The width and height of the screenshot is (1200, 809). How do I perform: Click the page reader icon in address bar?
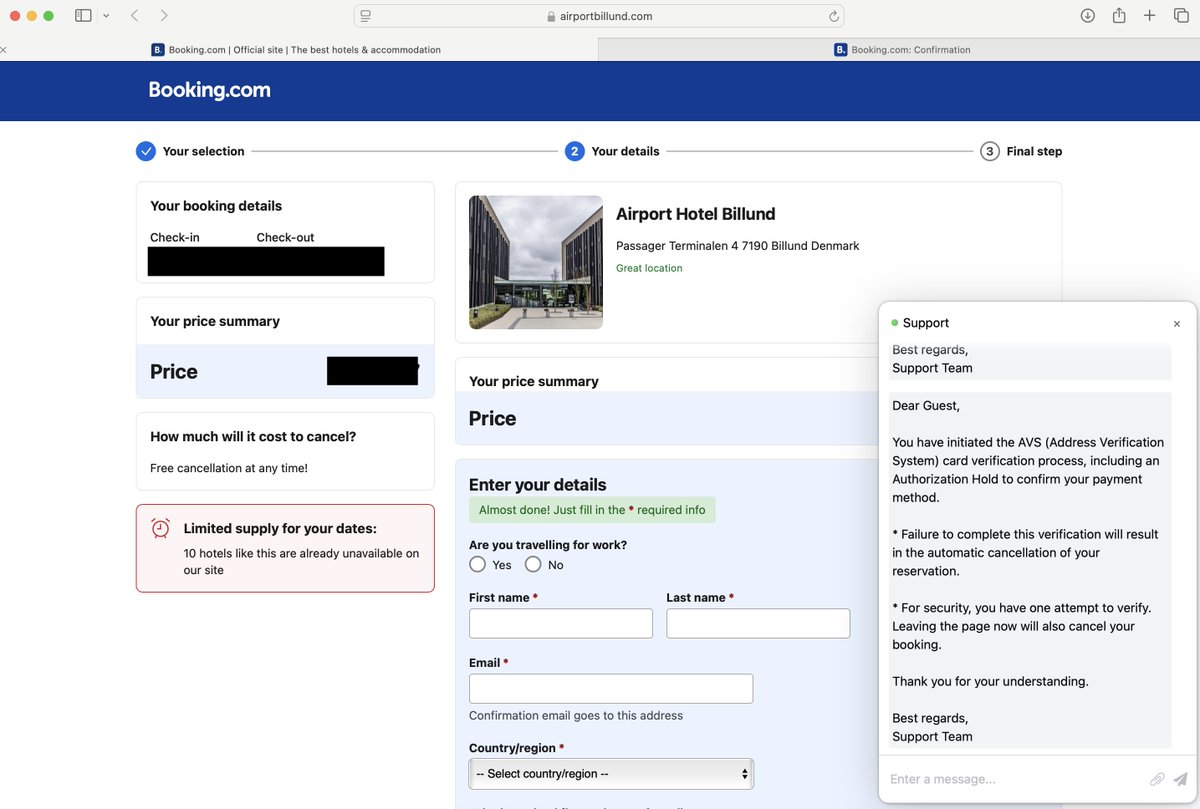(x=366, y=16)
